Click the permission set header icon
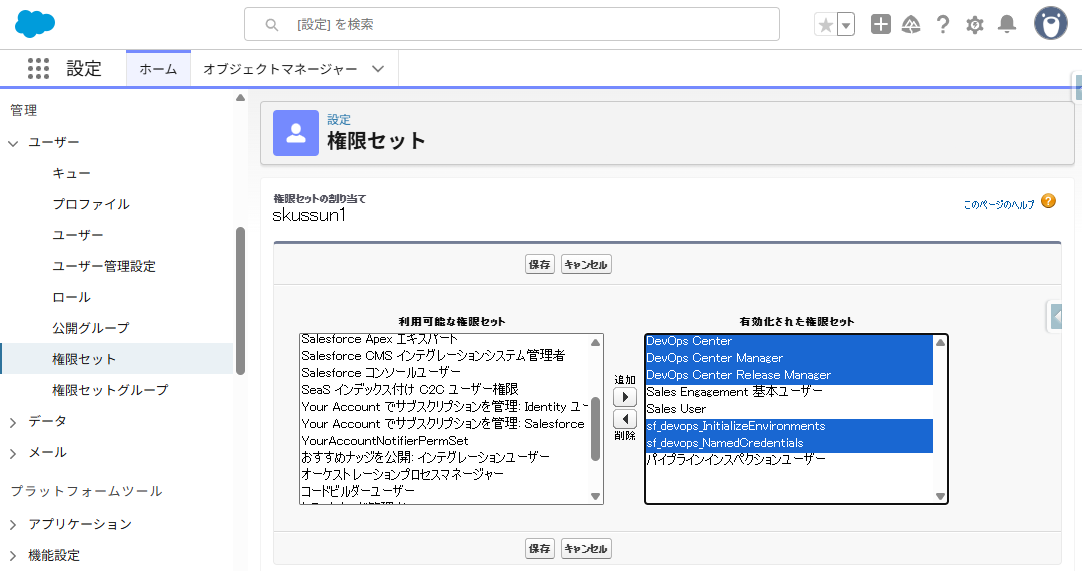The height and width of the screenshot is (571, 1082). [296, 133]
